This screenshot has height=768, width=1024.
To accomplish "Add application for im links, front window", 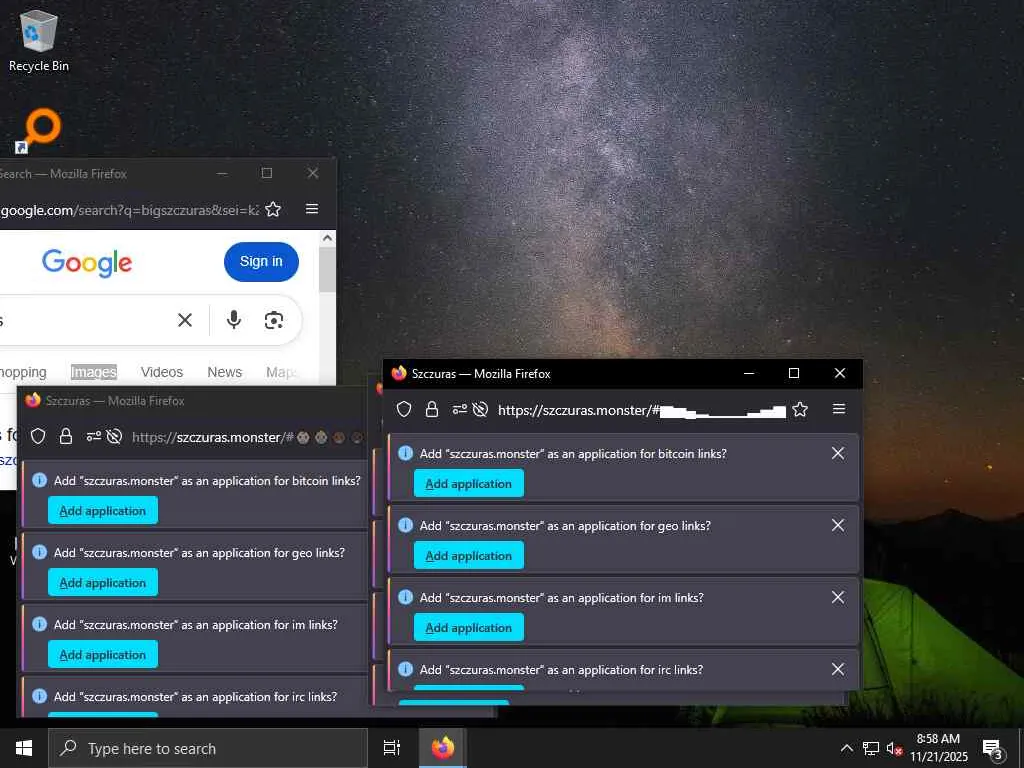I will coord(469,628).
